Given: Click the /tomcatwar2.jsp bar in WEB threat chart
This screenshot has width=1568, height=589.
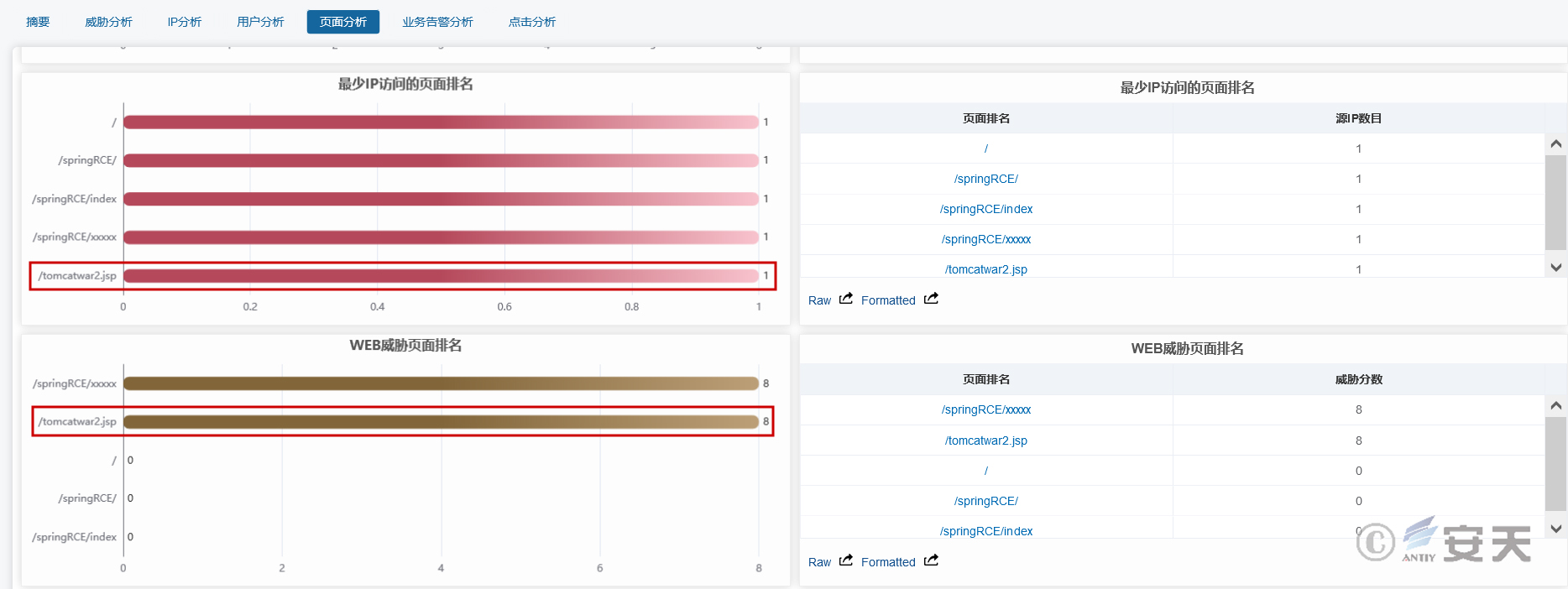Looking at the screenshot, I should [441, 422].
